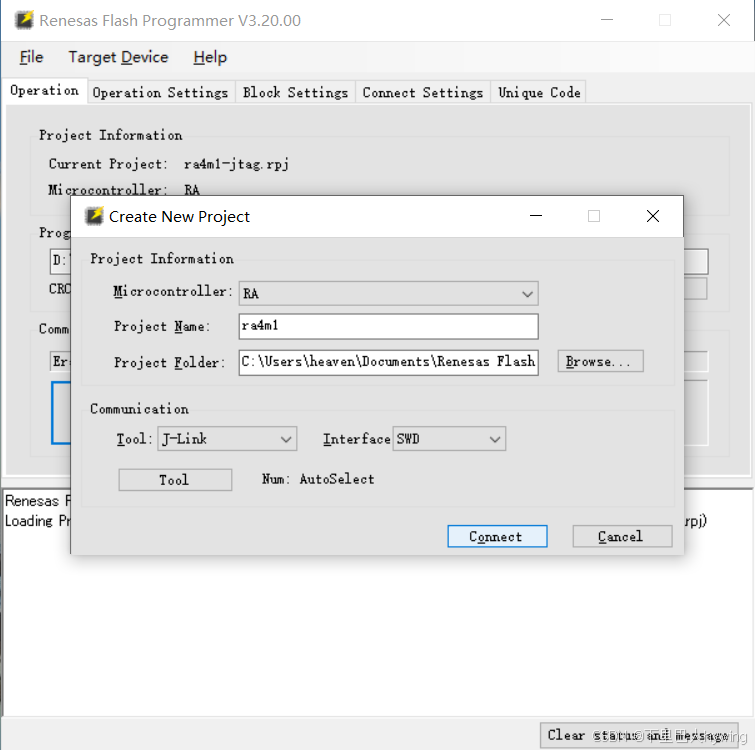Viewport: 755px width, 750px height.
Task: Click Clear status and message button
Action: [639, 735]
